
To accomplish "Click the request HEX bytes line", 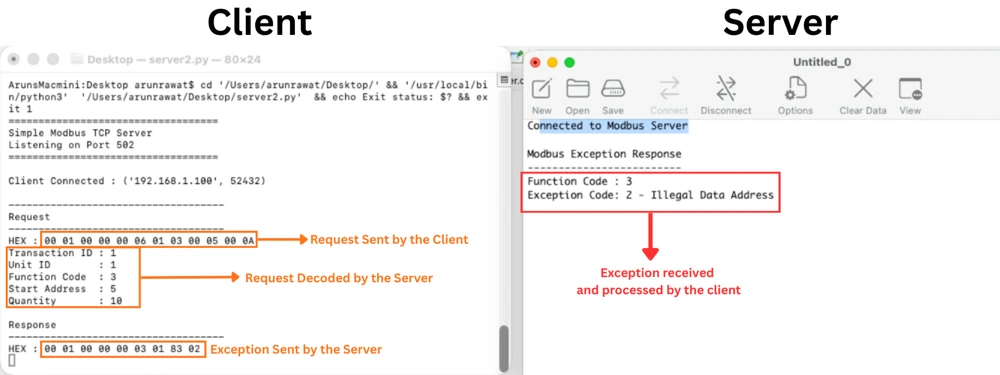I will coord(149,240).
